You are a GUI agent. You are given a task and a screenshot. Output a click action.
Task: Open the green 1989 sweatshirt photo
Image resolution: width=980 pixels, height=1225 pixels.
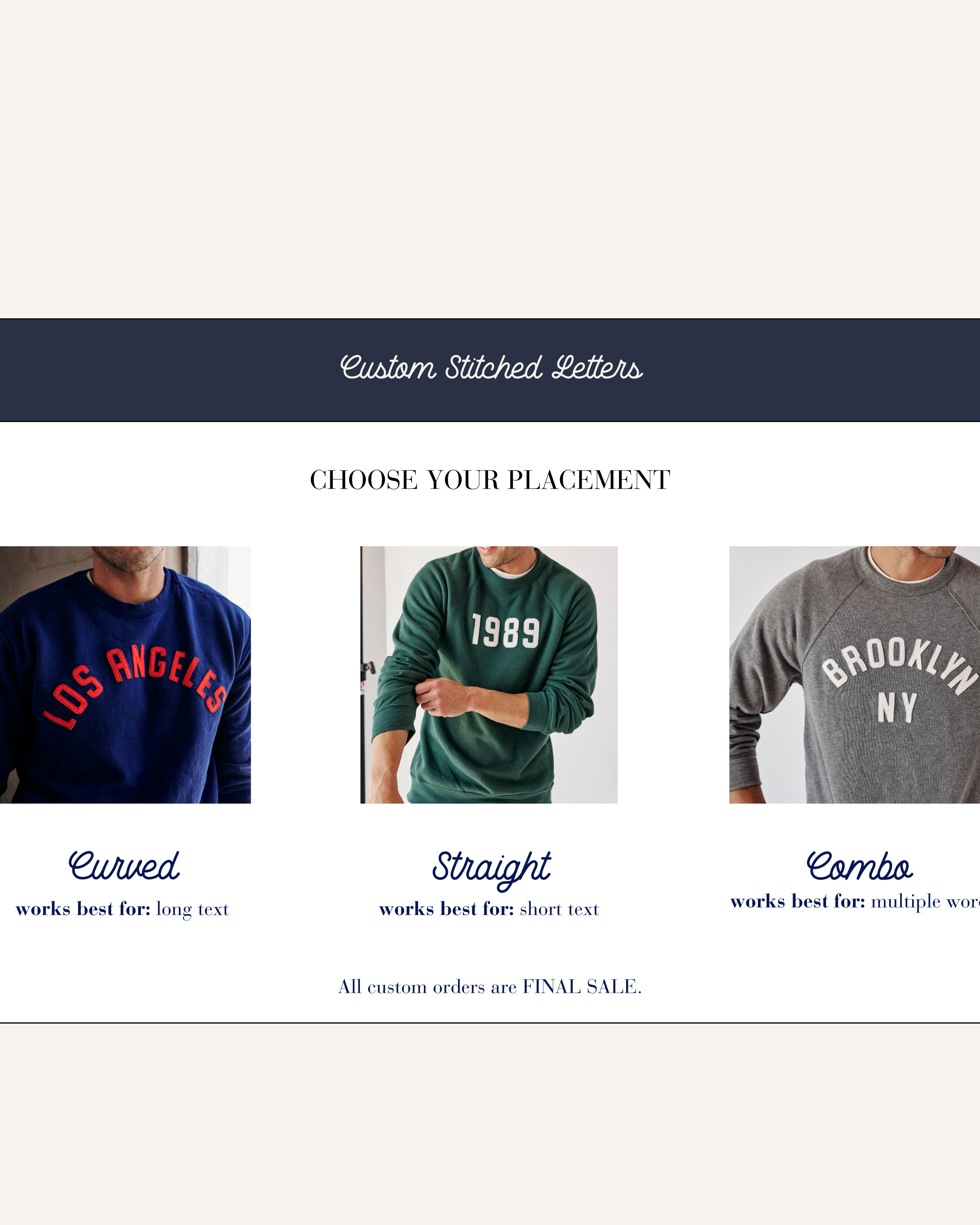pyautogui.click(x=489, y=674)
